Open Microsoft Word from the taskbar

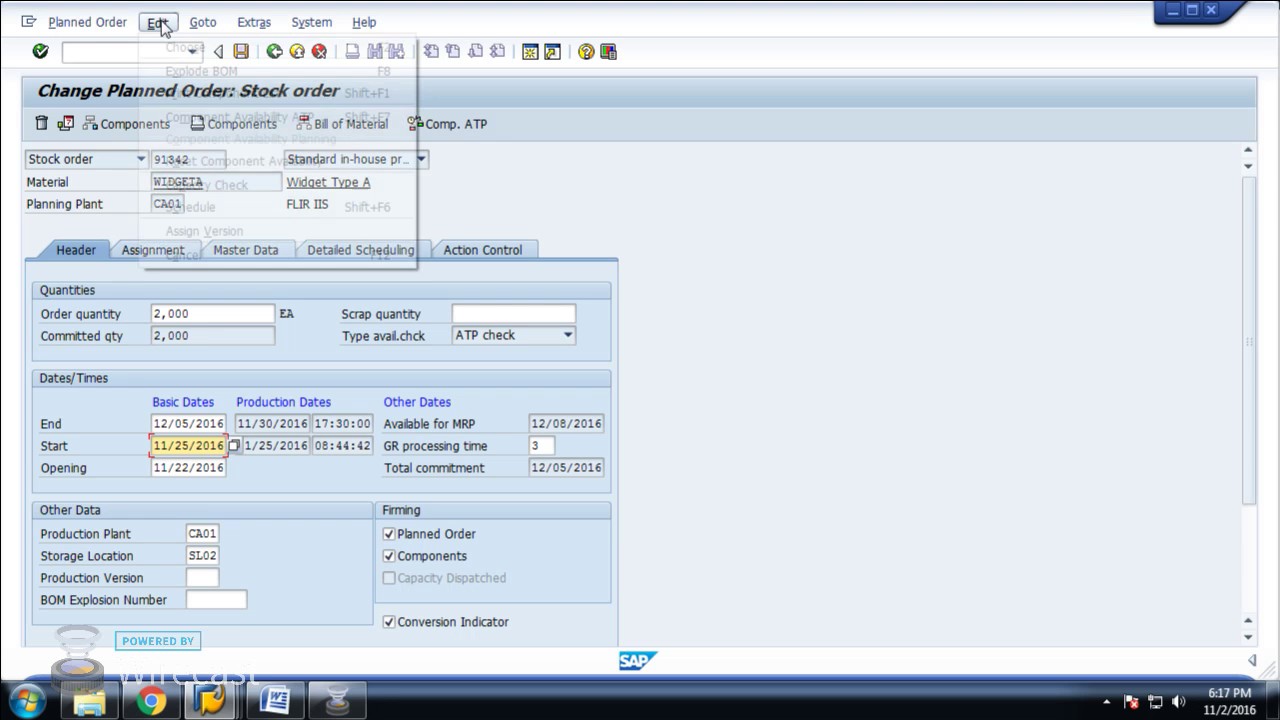click(x=274, y=701)
